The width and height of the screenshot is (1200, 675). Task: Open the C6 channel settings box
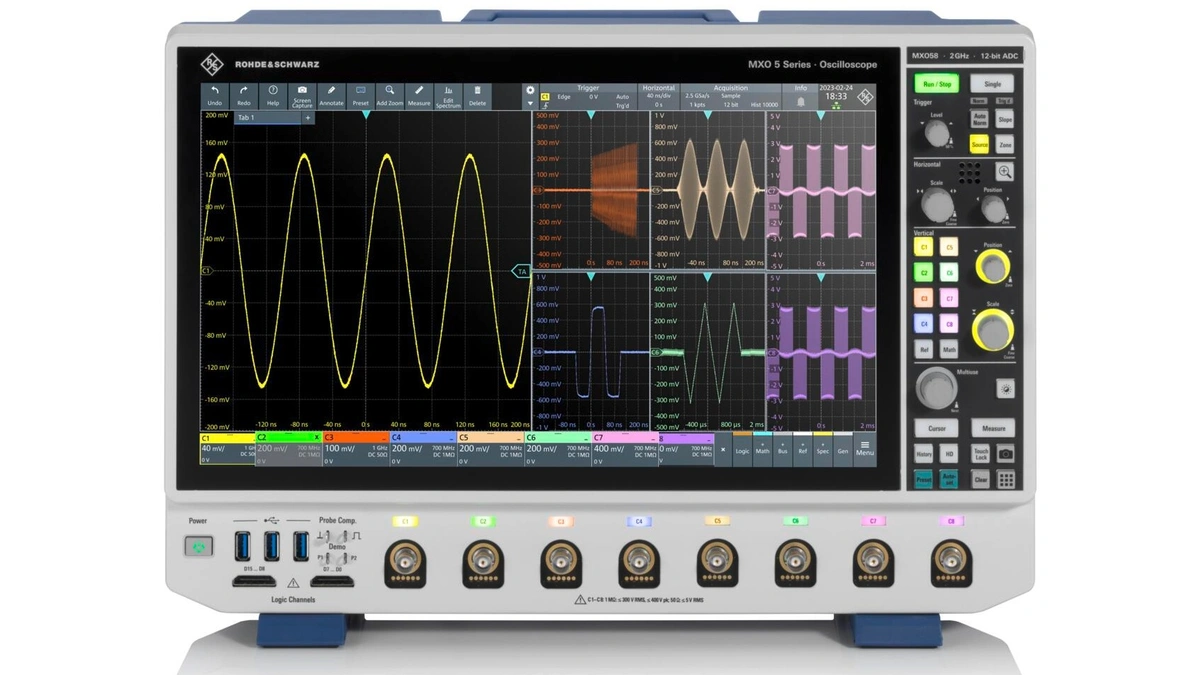(x=557, y=448)
